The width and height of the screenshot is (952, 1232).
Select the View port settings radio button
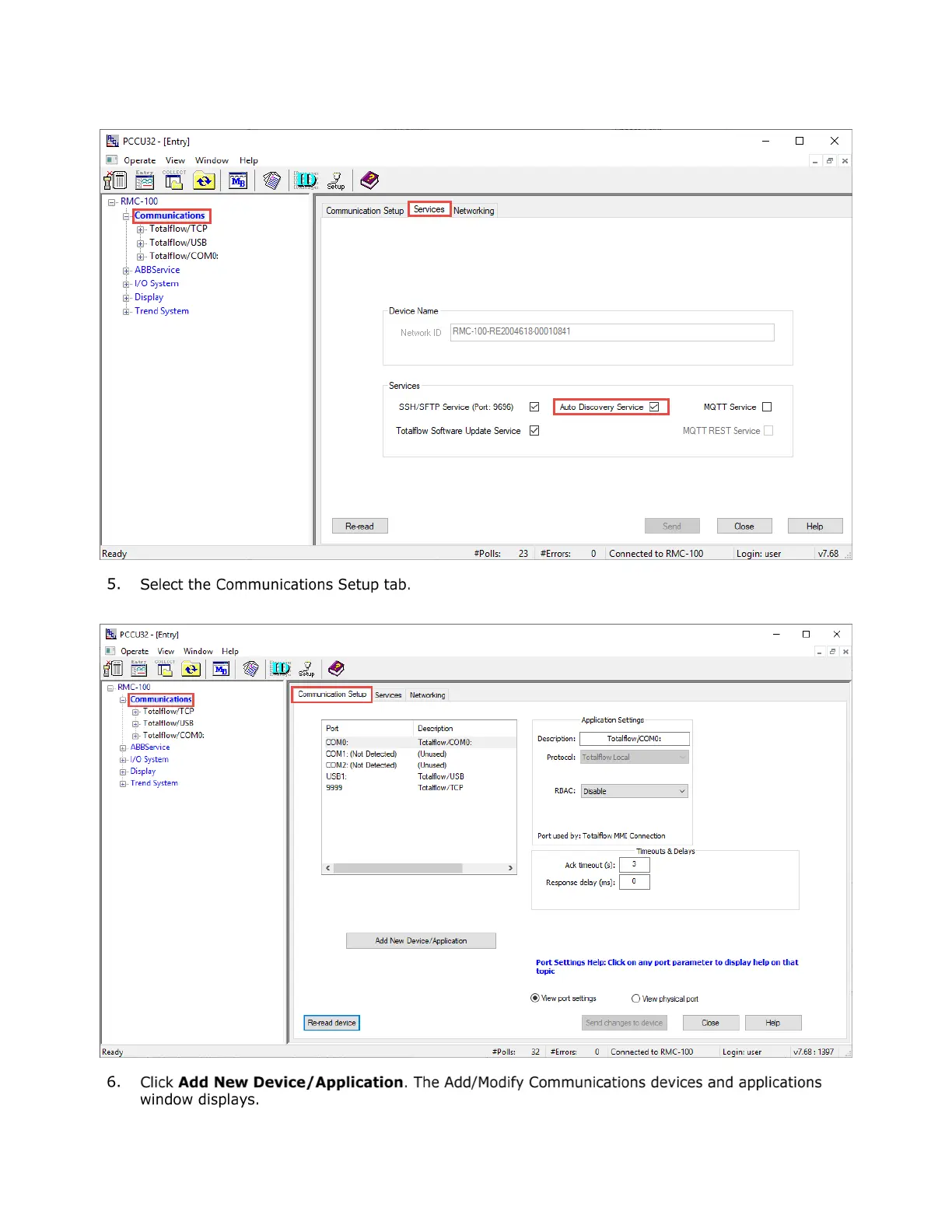535,998
